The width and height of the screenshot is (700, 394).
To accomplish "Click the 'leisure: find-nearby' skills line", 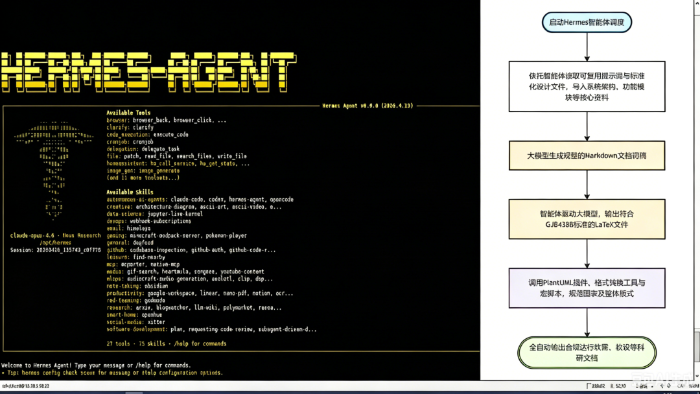I will click(136, 257).
